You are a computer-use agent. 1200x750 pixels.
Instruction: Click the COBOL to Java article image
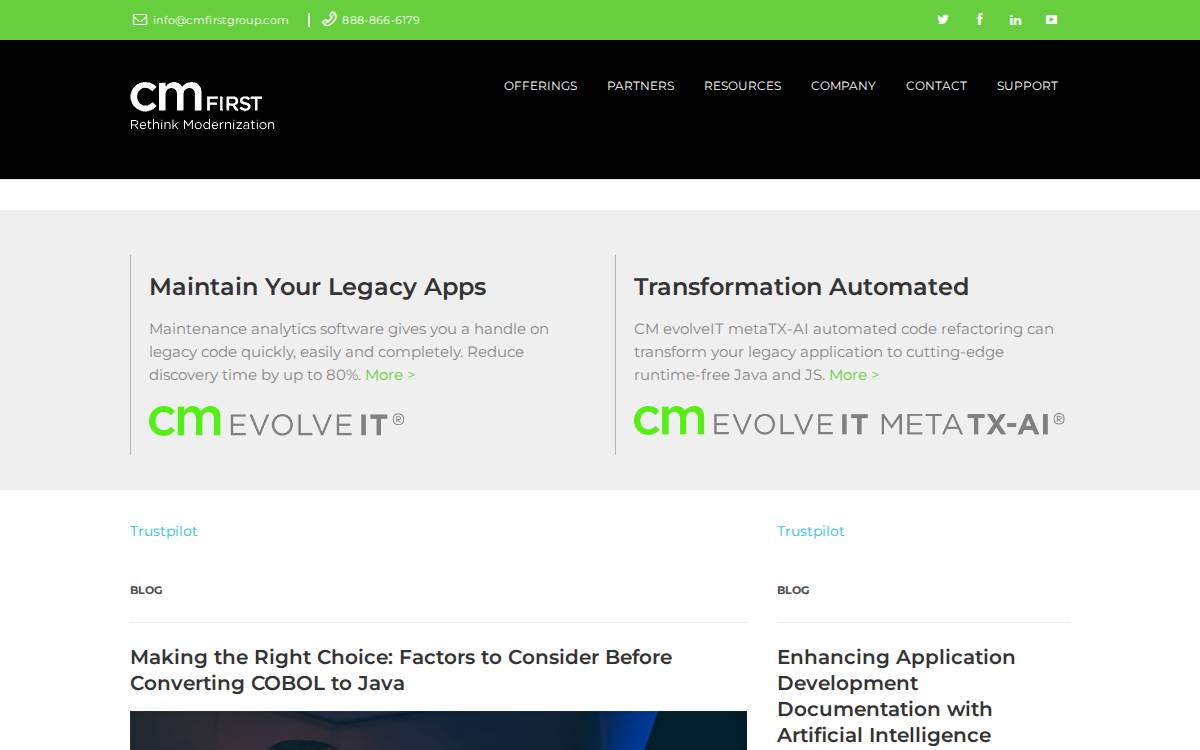pos(438,730)
